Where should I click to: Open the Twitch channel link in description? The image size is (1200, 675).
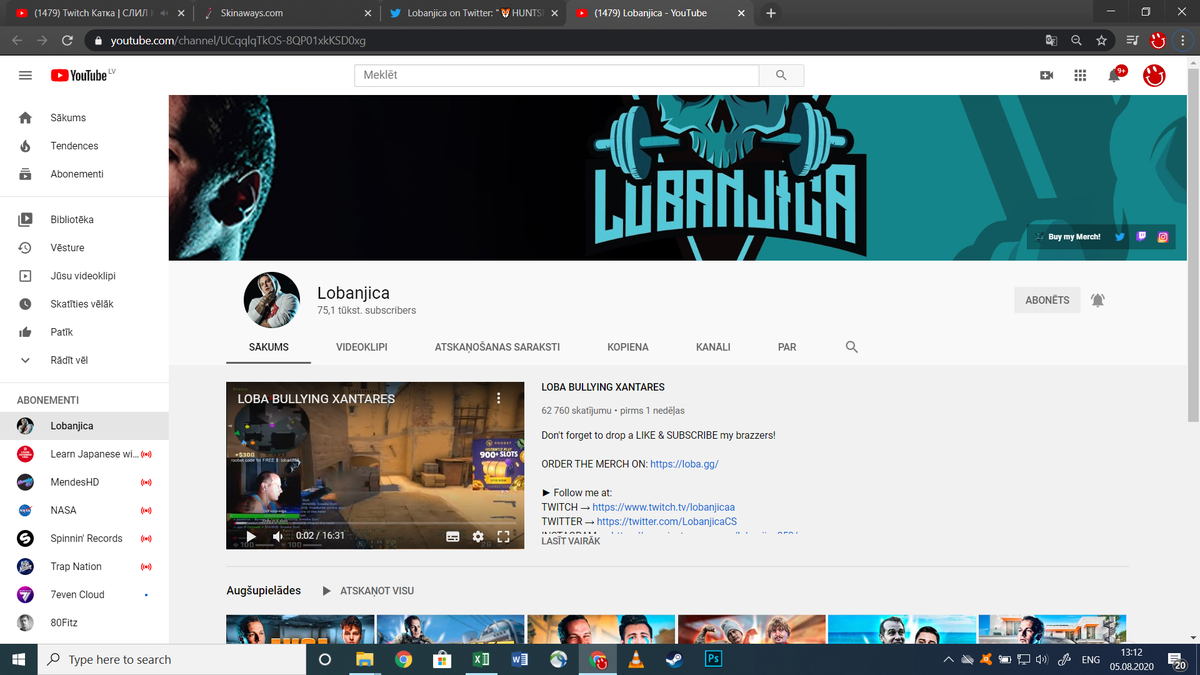click(664, 507)
